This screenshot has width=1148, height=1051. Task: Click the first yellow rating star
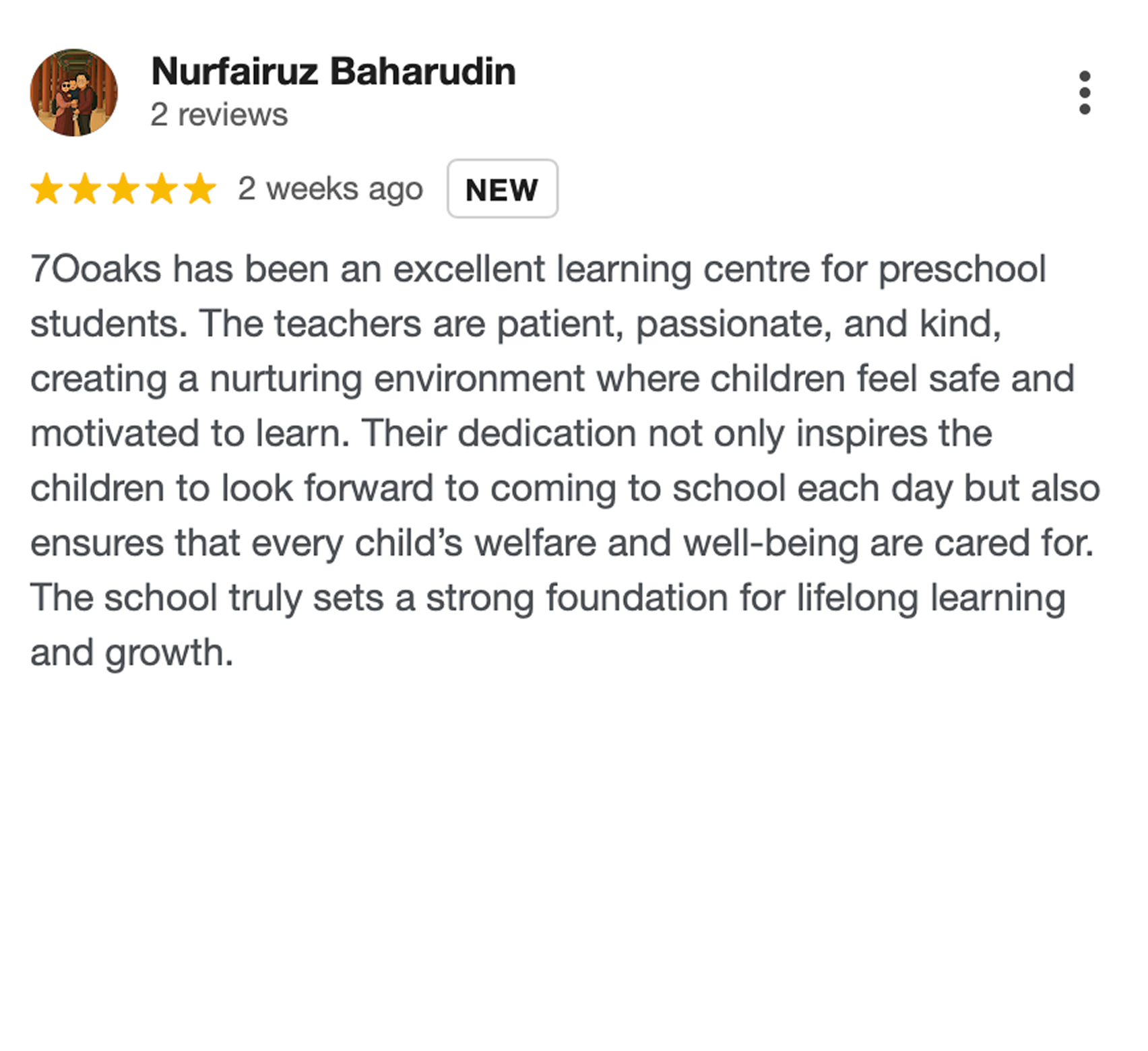(47, 189)
